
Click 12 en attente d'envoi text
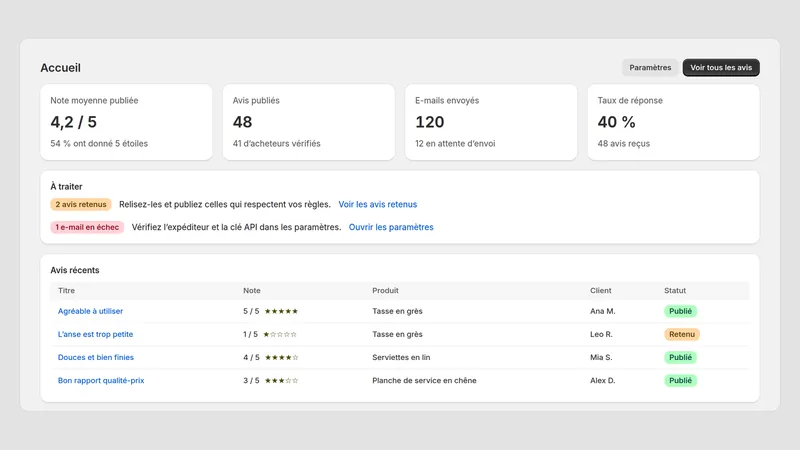pyautogui.click(x=455, y=144)
